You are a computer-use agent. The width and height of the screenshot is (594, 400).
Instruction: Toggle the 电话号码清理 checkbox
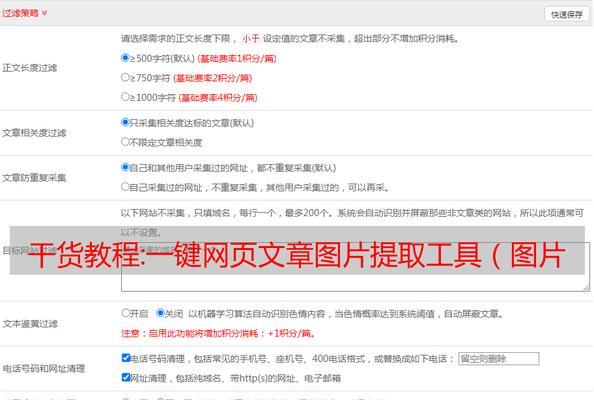[126, 358]
